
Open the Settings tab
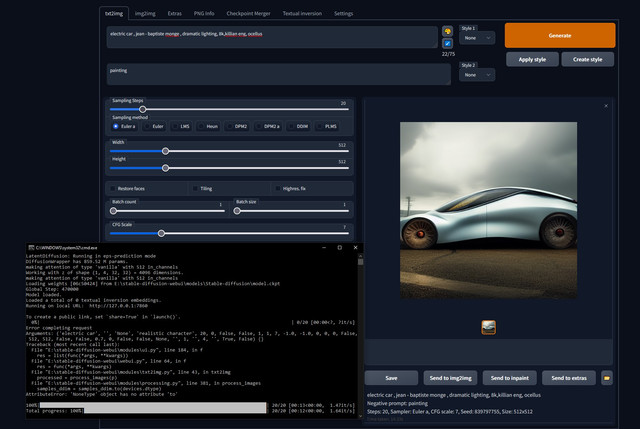click(343, 13)
